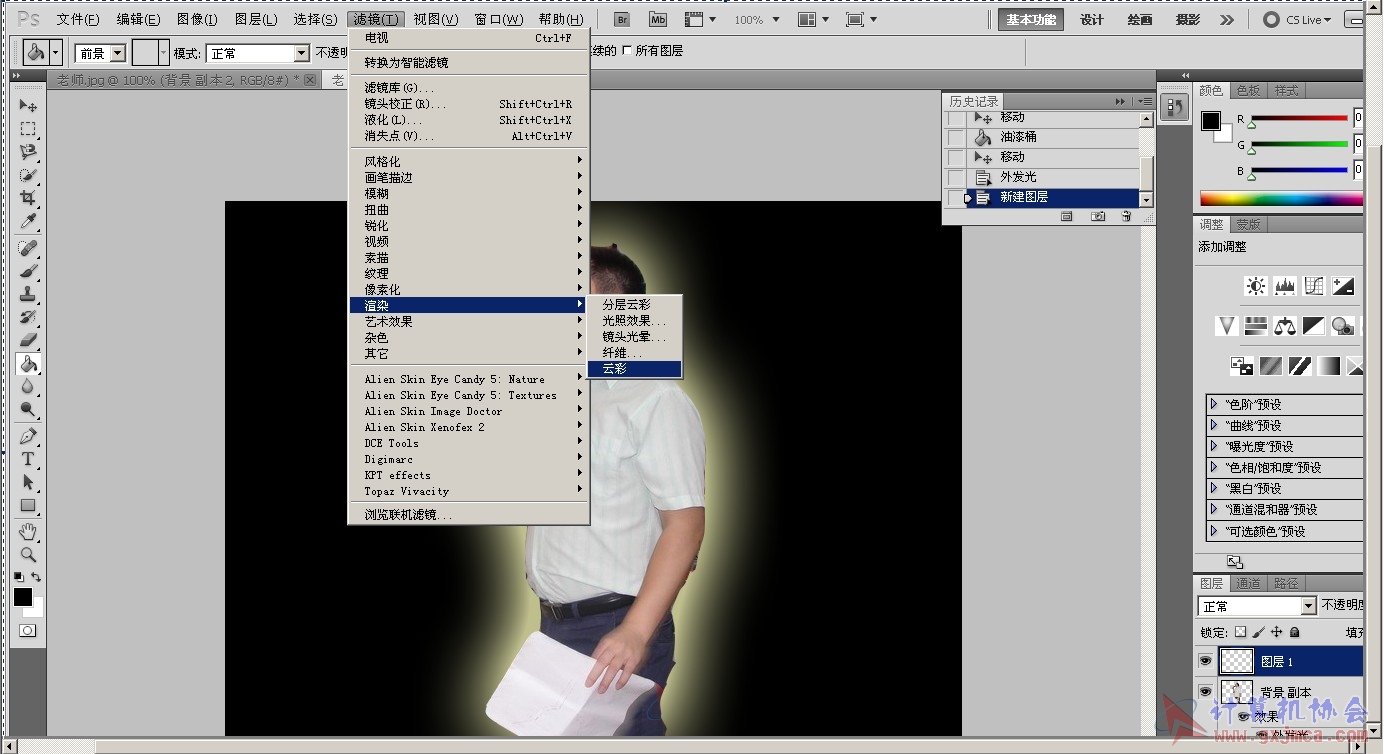Viewport: 1384px width, 754px height.
Task: Select the Rectangular Marquee tool
Action: coord(28,129)
